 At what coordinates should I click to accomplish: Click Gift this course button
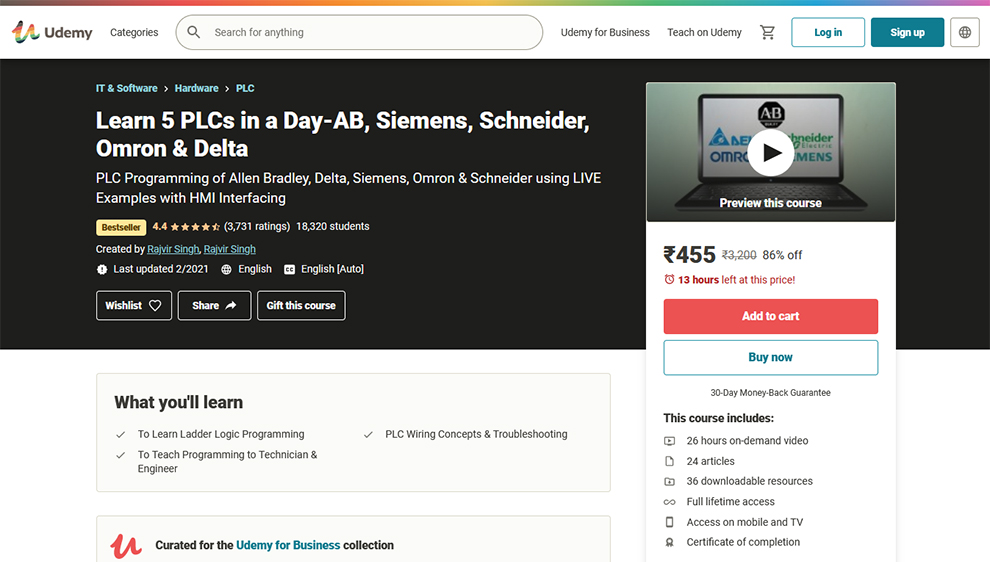301,306
